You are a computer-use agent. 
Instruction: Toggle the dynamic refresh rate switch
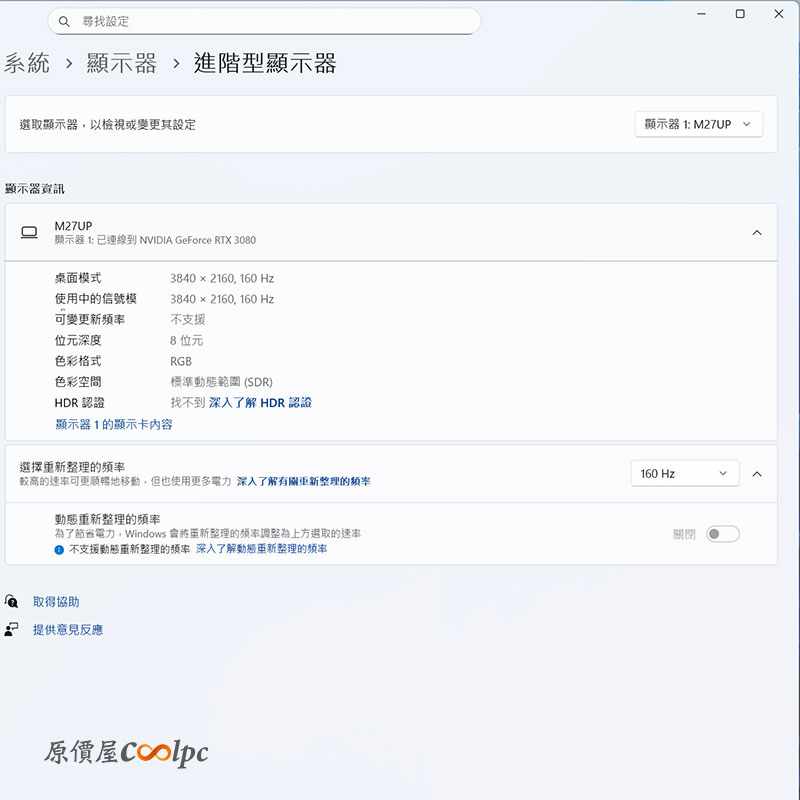pyautogui.click(x=722, y=534)
